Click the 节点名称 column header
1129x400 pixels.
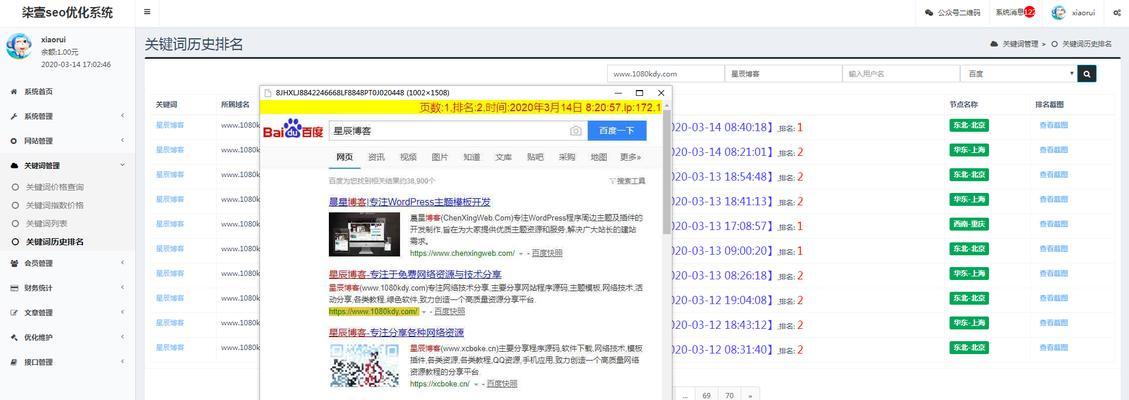pos(963,104)
